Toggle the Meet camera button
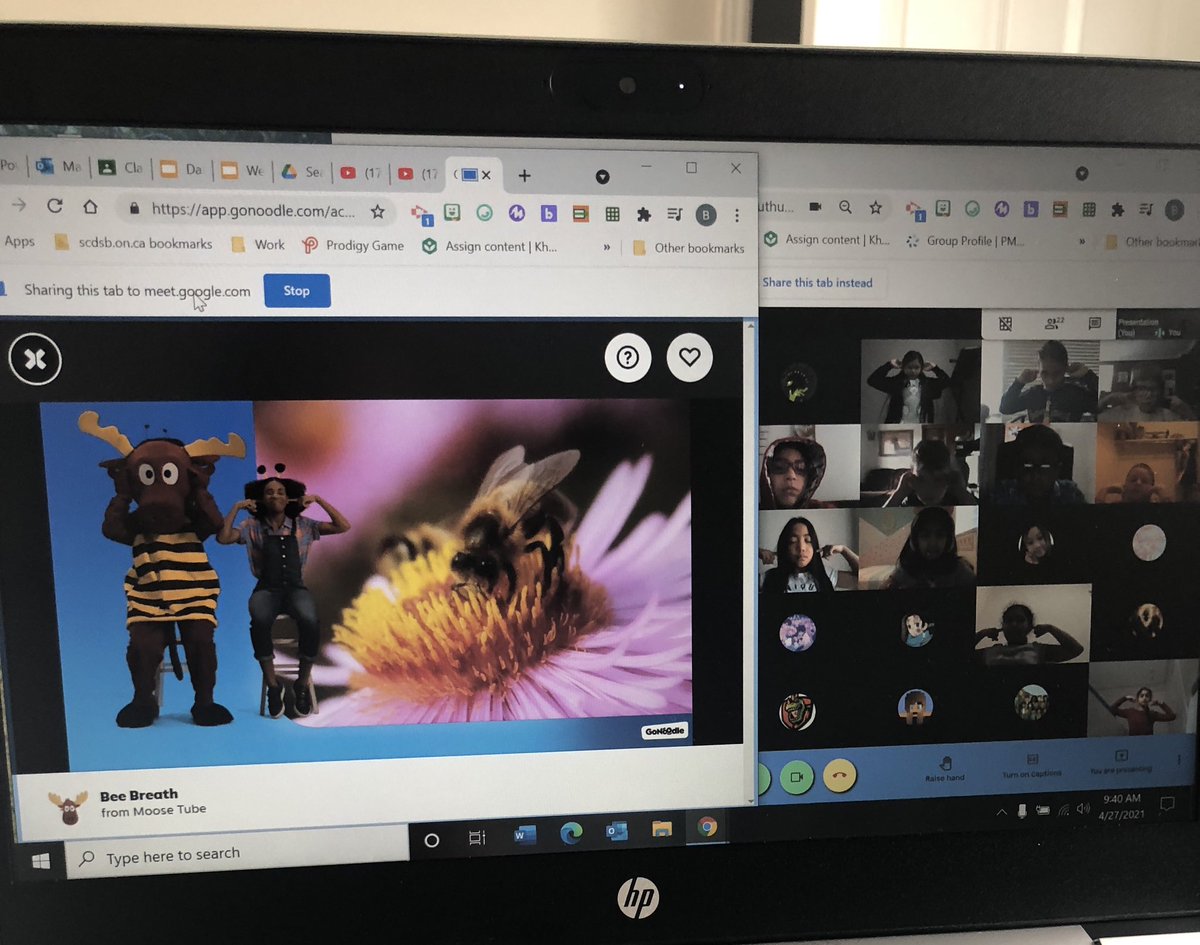 pyautogui.click(x=797, y=777)
